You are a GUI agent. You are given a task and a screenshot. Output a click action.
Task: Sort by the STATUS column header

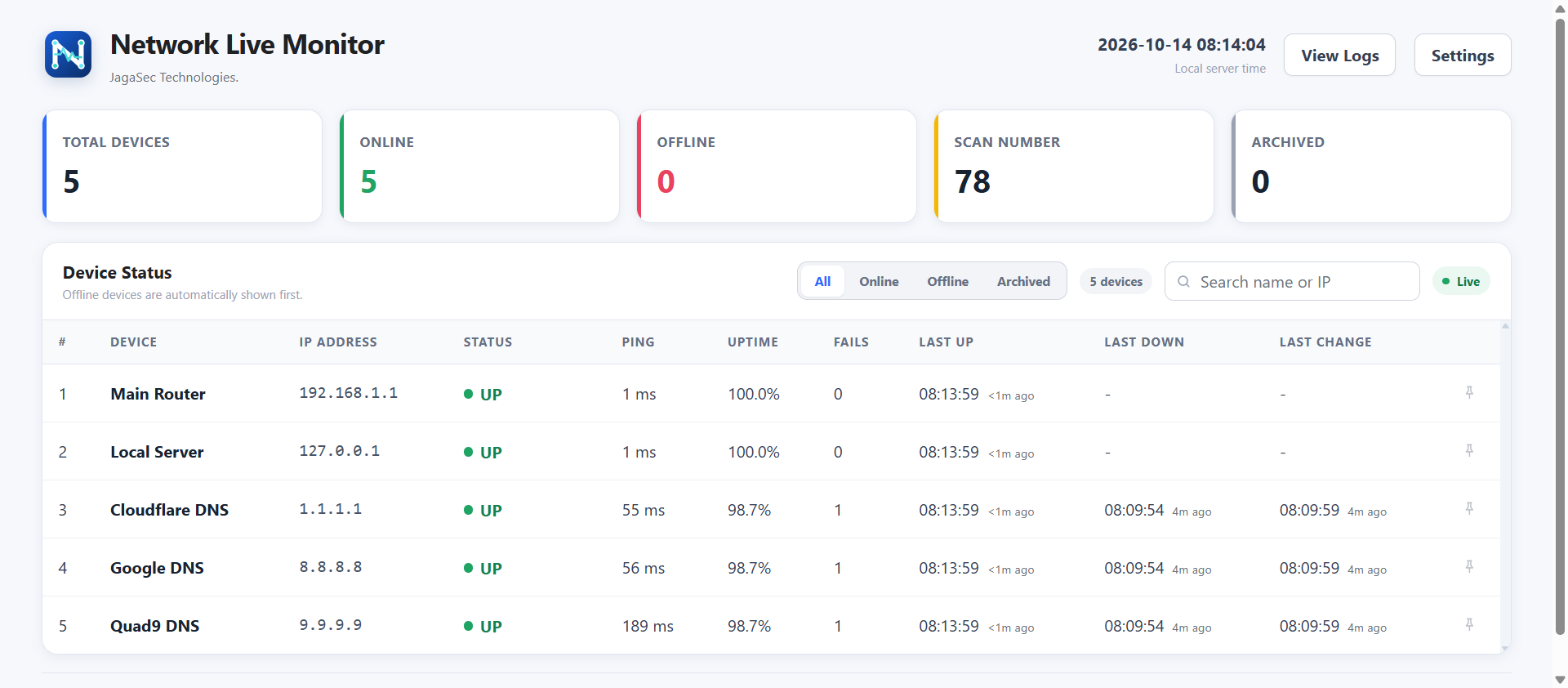click(x=488, y=342)
